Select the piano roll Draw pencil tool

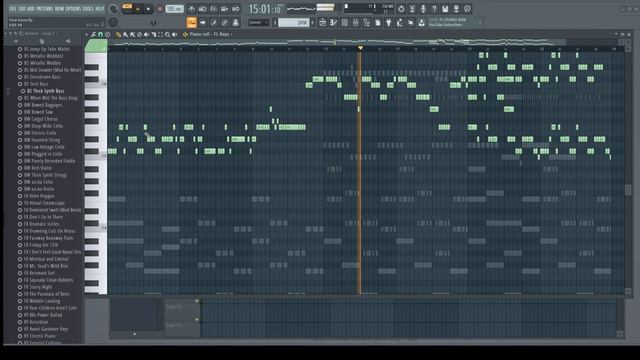pos(118,35)
